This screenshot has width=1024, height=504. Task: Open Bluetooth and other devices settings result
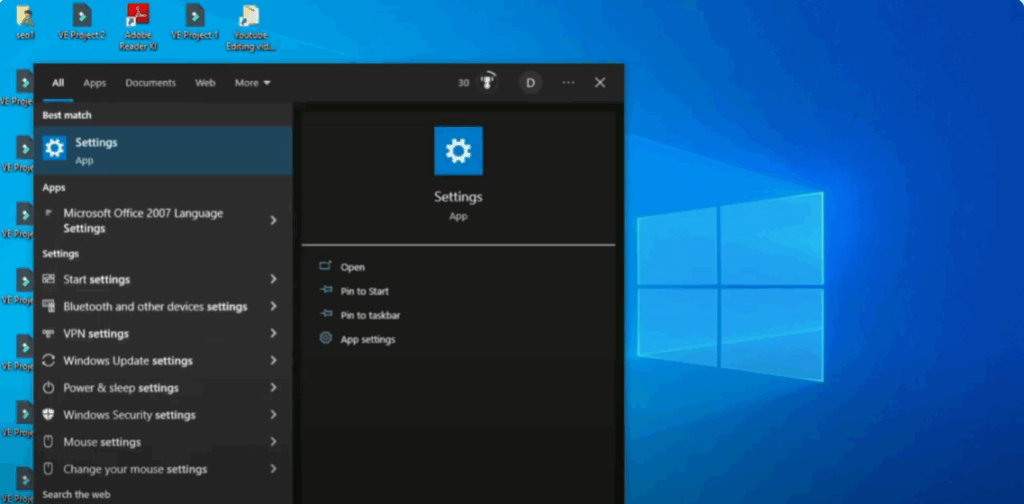155,307
